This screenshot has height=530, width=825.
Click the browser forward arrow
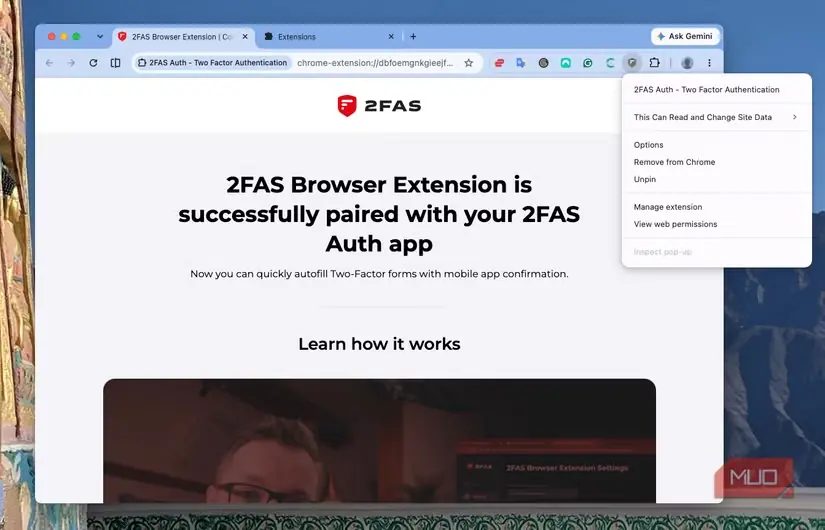71,63
